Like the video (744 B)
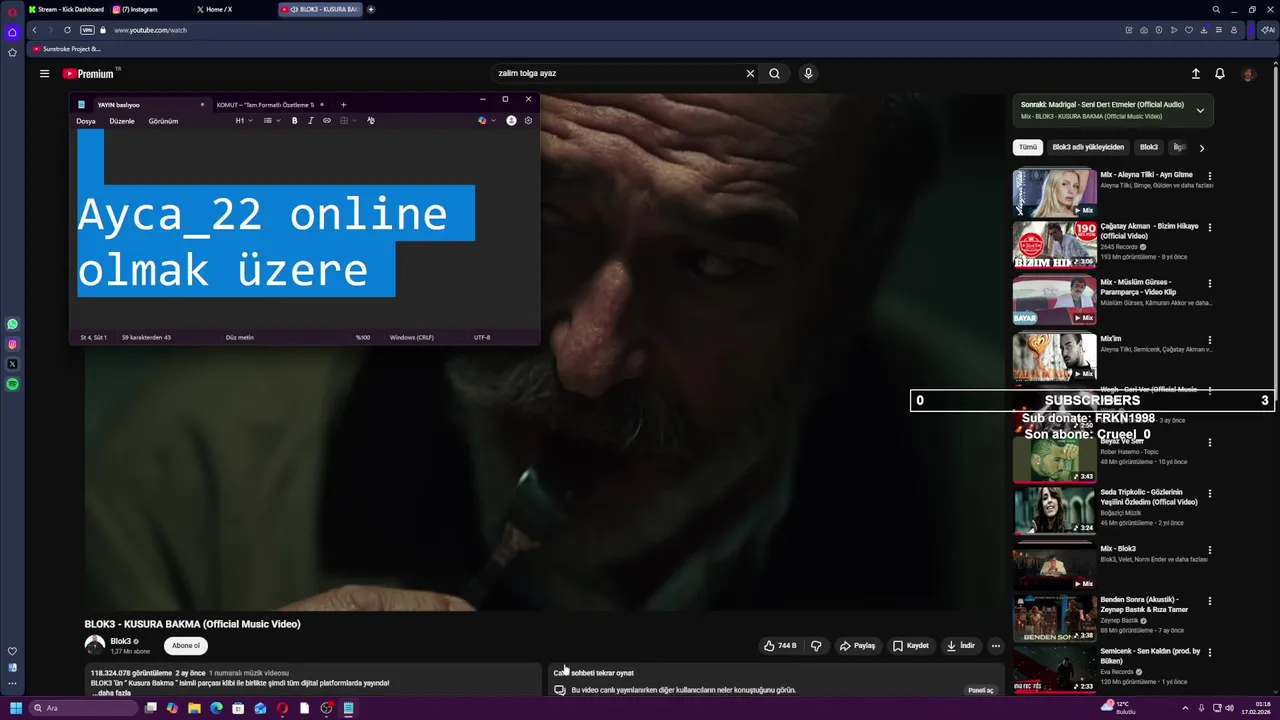 tap(780, 646)
